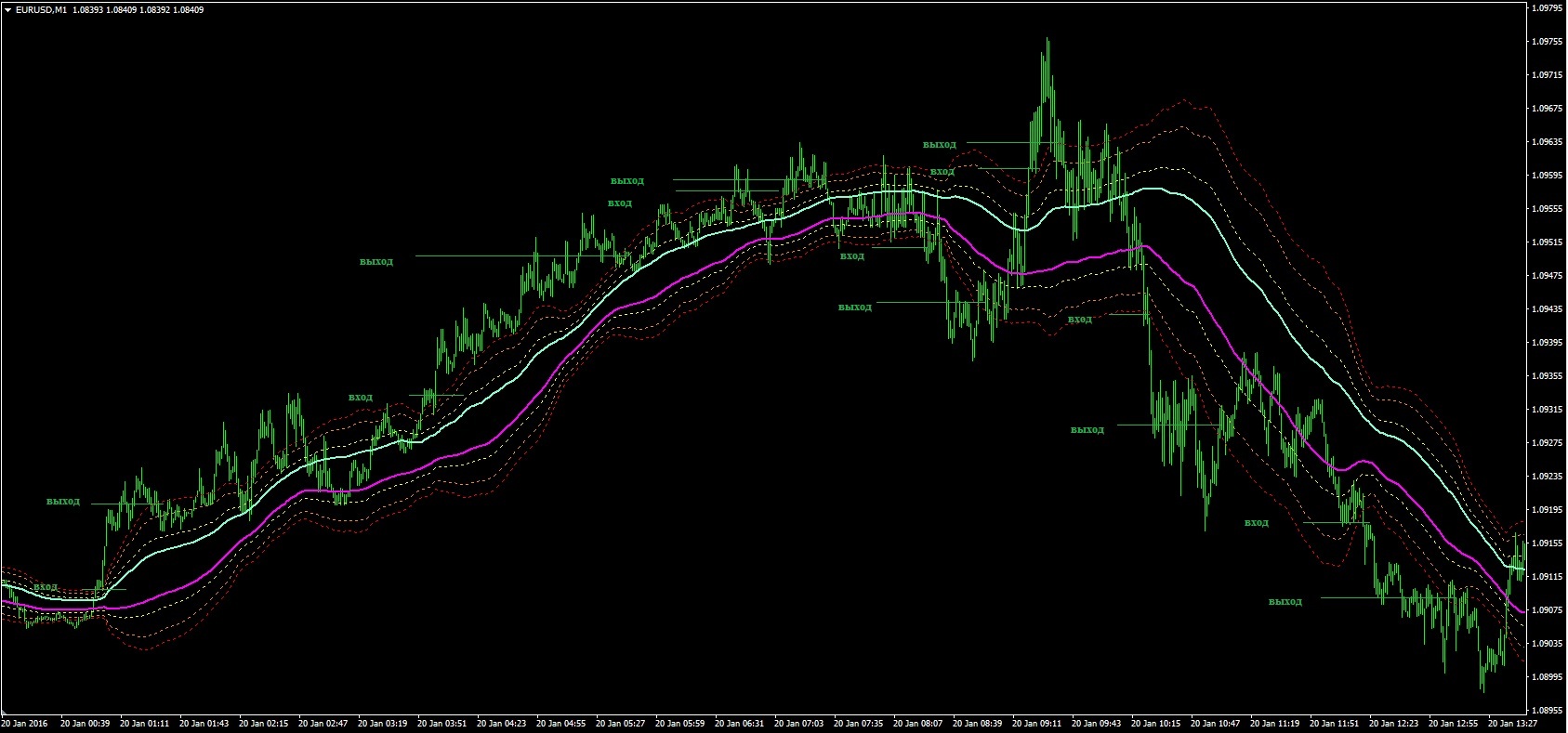The width and height of the screenshot is (1568, 733).
Task: Click time axis label 20 Jan 01:11
Action: (144, 723)
